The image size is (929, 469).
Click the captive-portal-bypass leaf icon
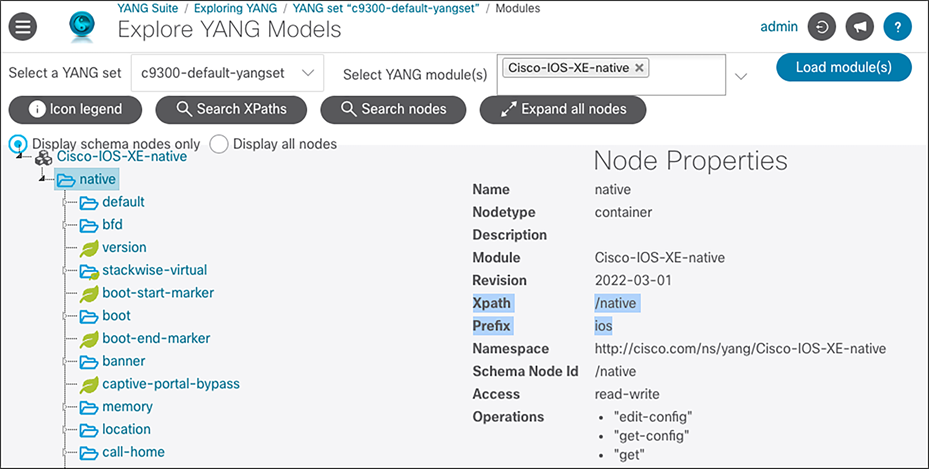coord(89,384)
